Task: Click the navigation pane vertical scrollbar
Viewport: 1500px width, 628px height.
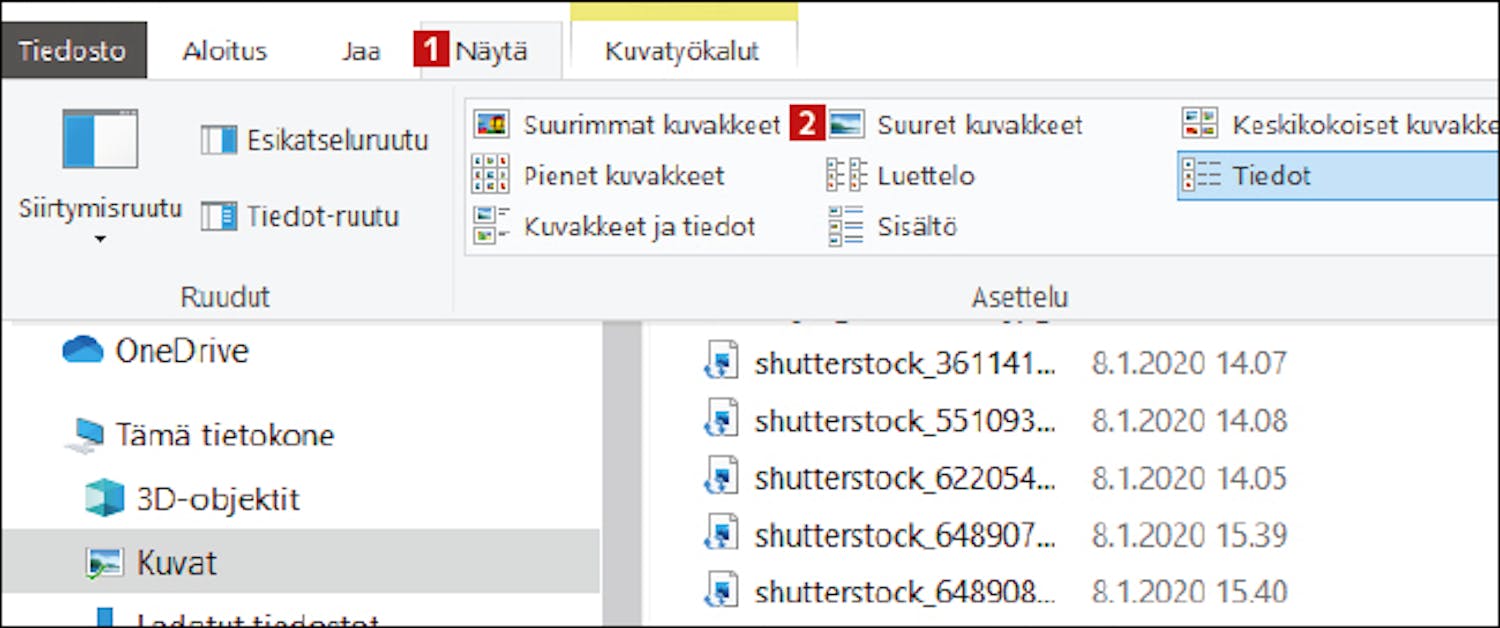Action: point(622,475)
